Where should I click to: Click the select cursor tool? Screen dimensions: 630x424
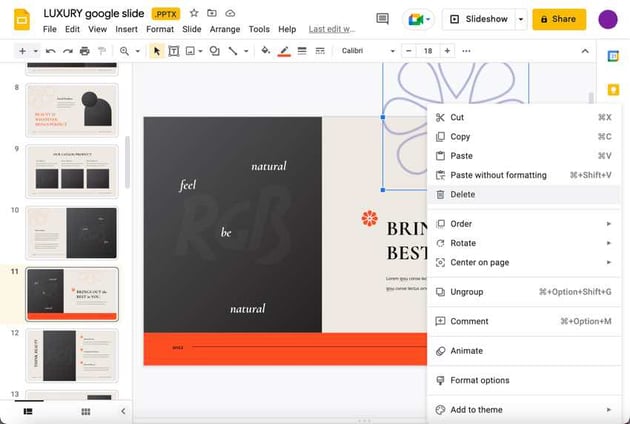pyautogui.click(x=156, y=50)
